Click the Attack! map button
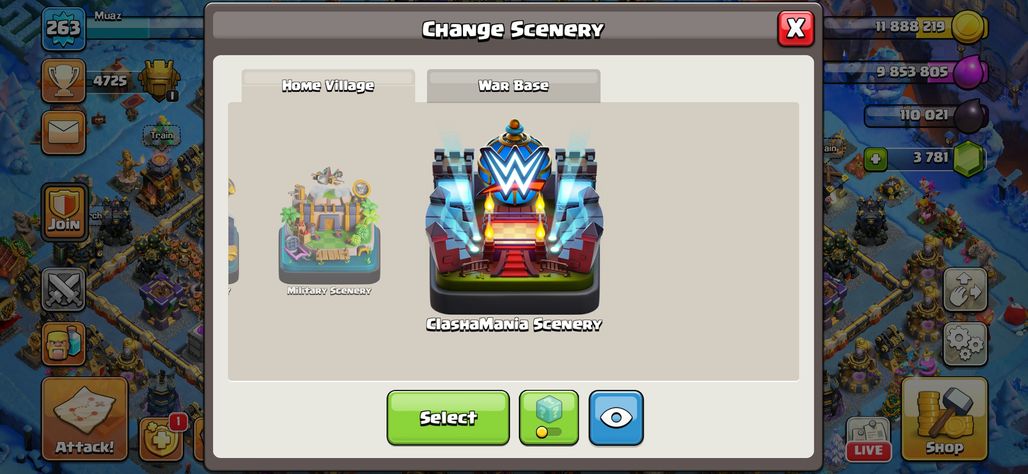This screenshot has height=474, width=1028. click(85, 419)
